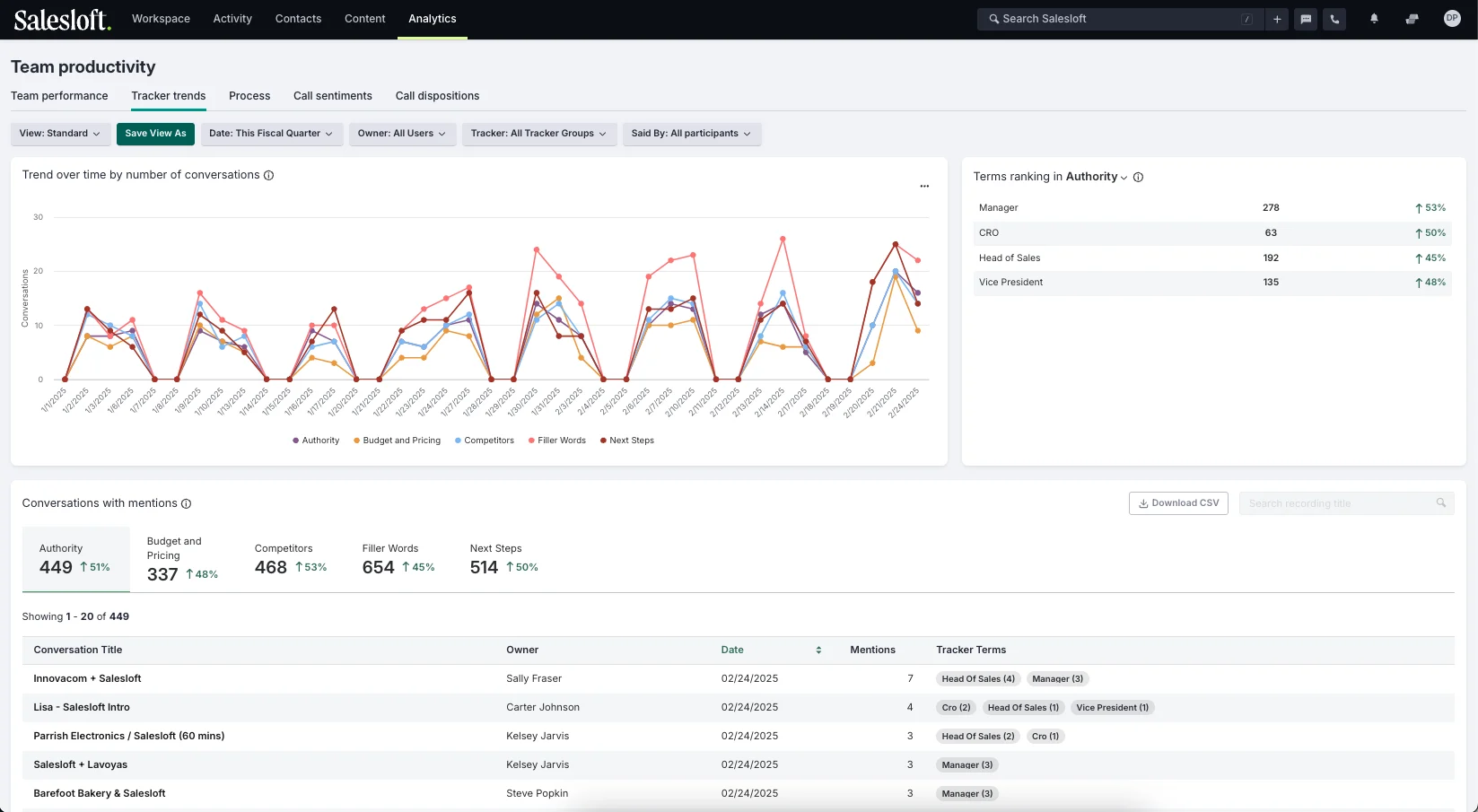Image resolution: width=1478 pixels, height=812 pixels.
Task: Click the Save View As button
Action: point(155,134)
